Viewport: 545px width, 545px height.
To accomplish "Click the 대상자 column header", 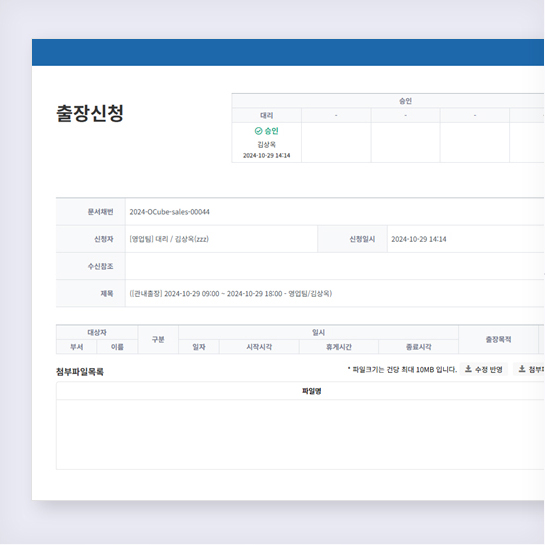I will [x=97, y=333].
